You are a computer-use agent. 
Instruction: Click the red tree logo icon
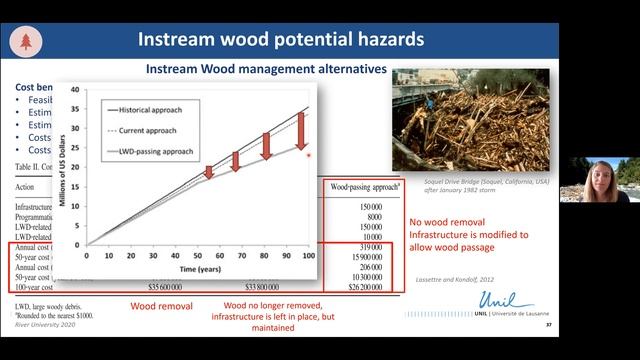tap(26, 41)
